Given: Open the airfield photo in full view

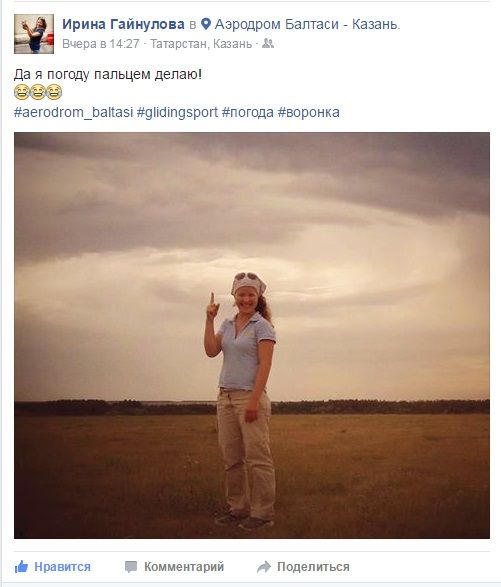Looking at the screenshot, I should [x=252, y=335].
